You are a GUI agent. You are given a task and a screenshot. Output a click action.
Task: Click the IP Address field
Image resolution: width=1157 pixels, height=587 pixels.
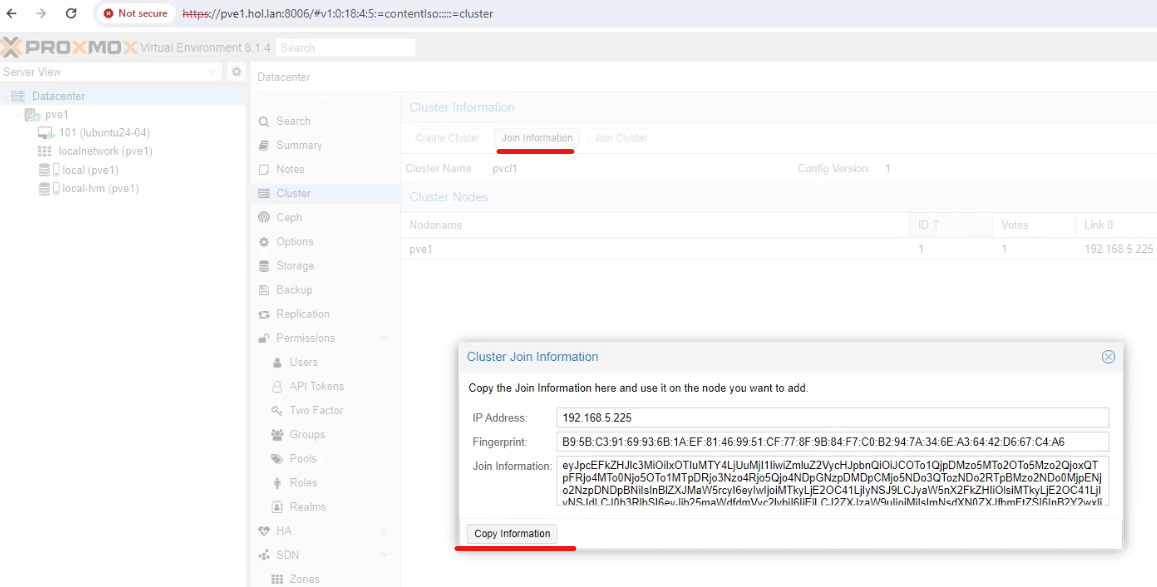pyautogui.click(x=832, y=417)
